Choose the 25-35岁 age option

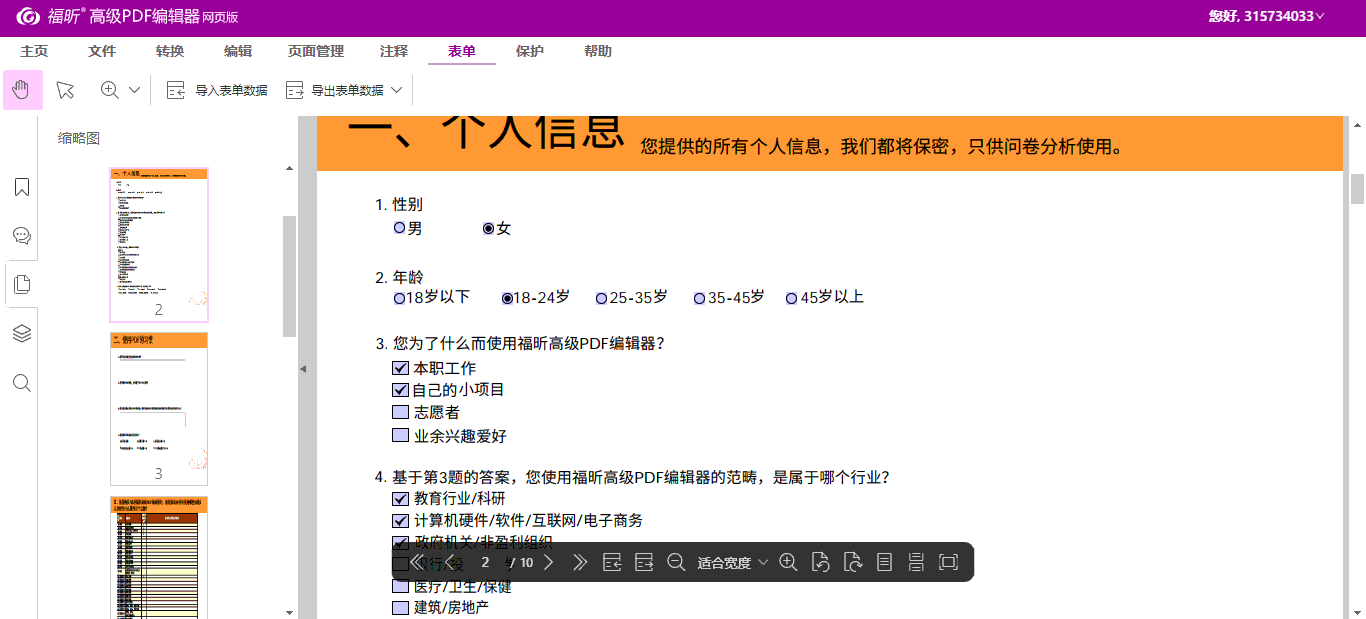(x=601, y=298)
